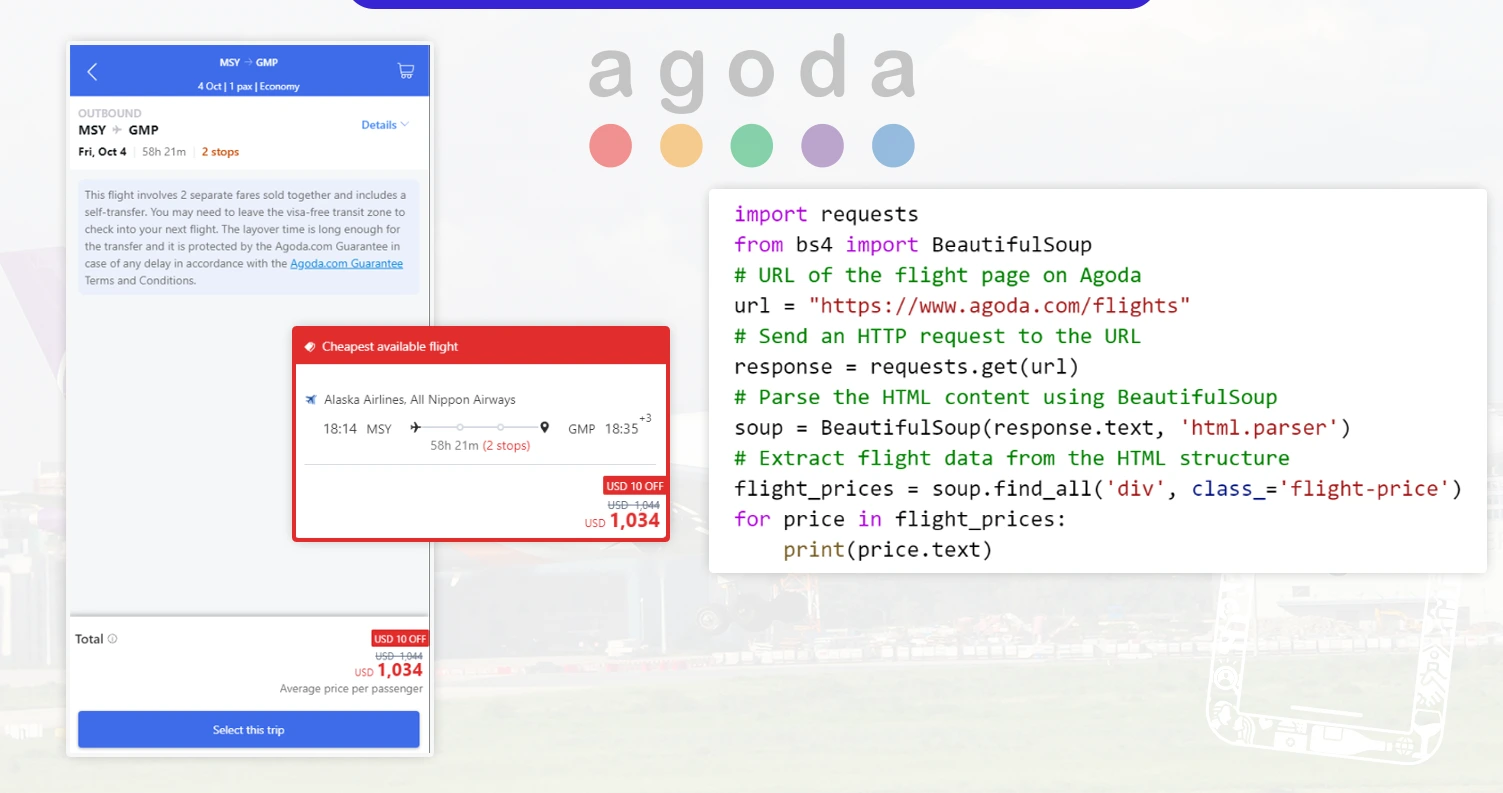Click the MSY to GMP route title in the header
The width and height of the screenshot is (1503, 793).
point(250,61)
